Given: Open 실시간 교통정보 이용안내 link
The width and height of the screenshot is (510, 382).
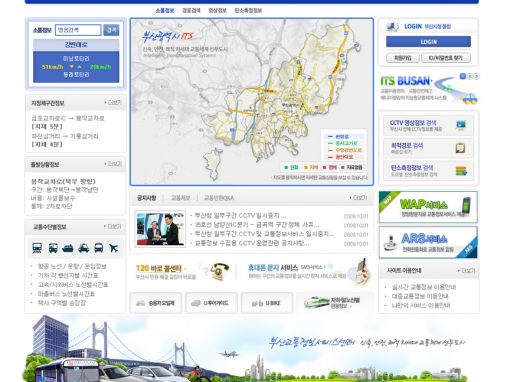Looking at the screenshot, I should pyautogui.click(x=424, y=287).
